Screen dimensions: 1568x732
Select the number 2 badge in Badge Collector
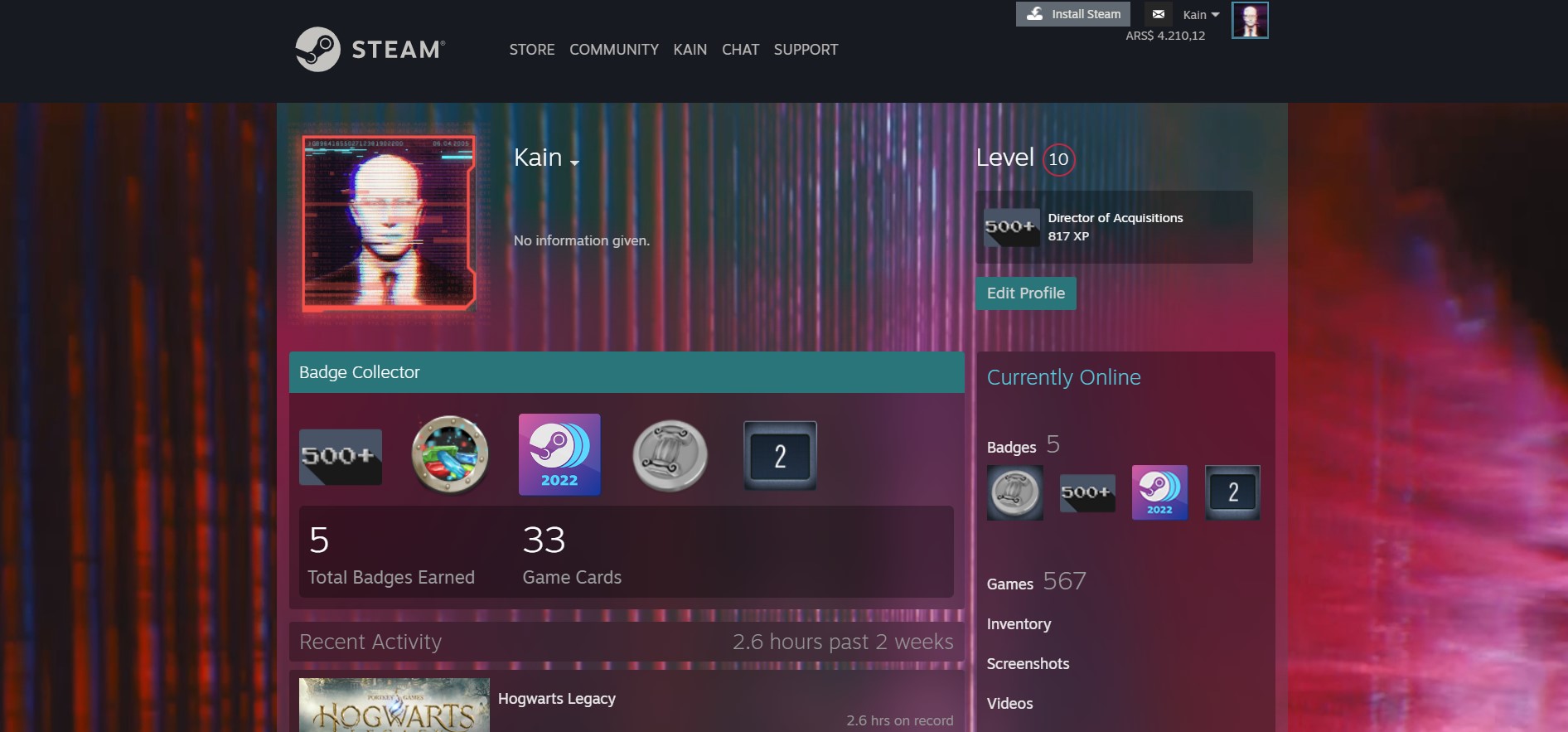(x=780, y=455)
